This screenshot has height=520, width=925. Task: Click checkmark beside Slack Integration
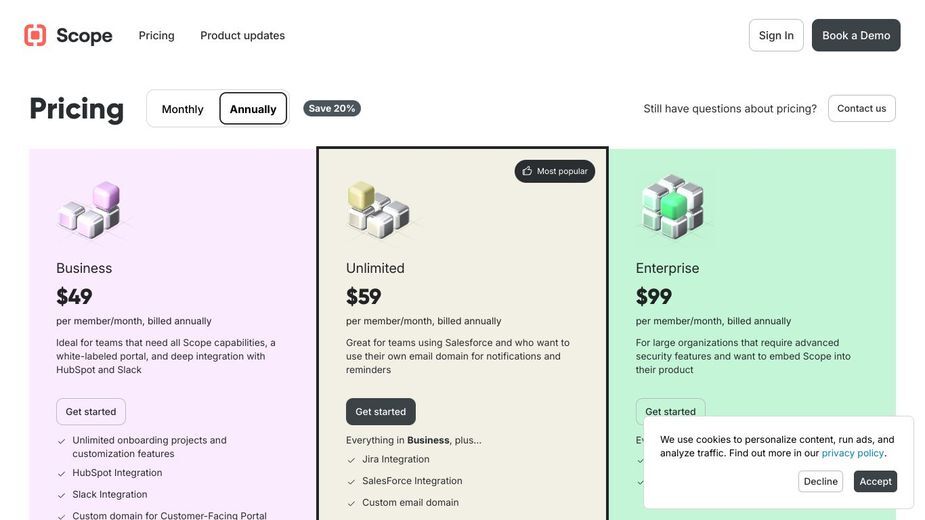click(61, 495)
